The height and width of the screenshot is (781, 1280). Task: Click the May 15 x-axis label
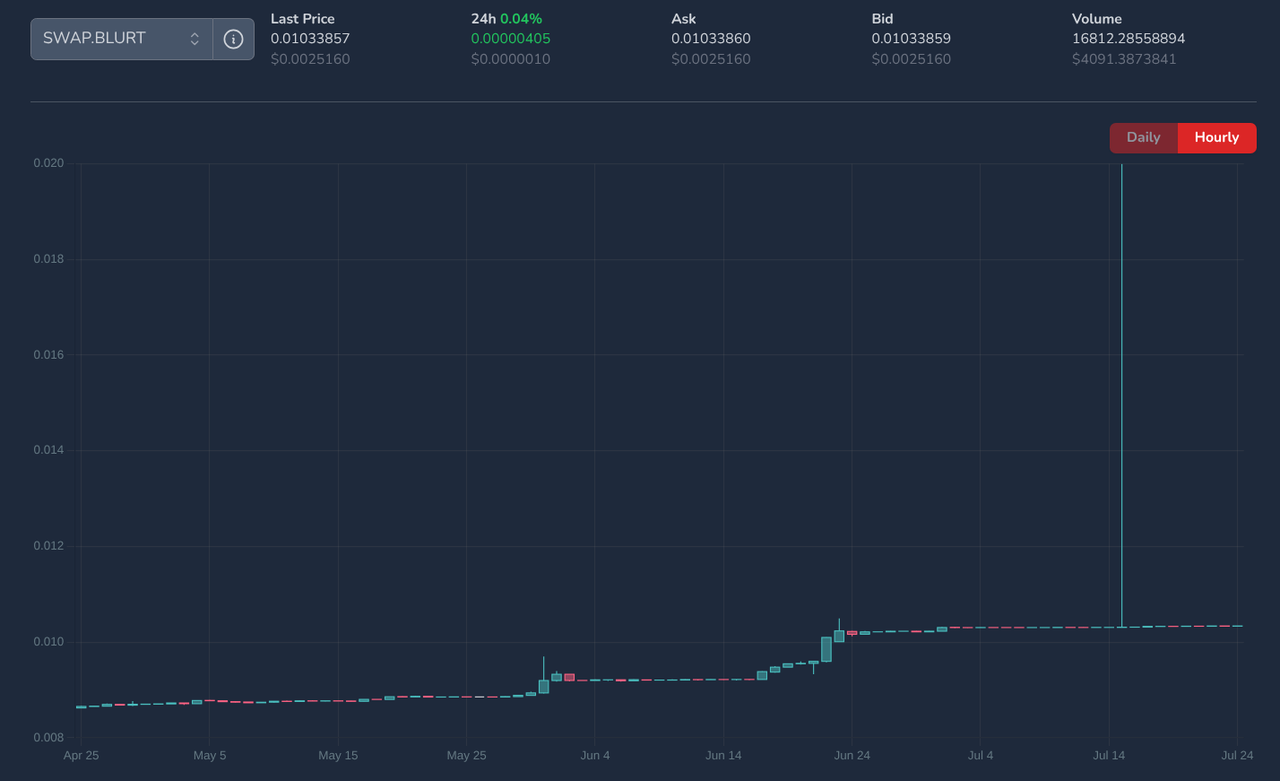point(338,755)
